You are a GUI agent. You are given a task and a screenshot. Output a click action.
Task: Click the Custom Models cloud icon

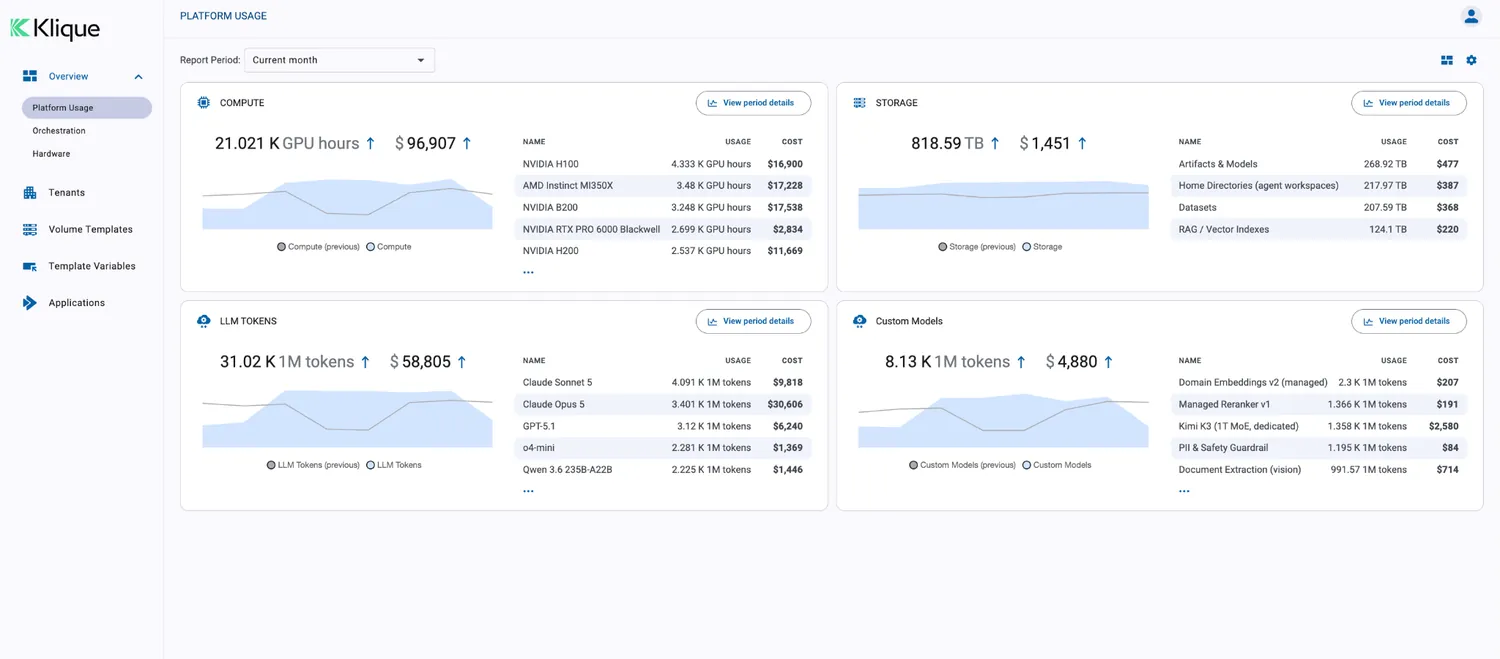[859, 321]
